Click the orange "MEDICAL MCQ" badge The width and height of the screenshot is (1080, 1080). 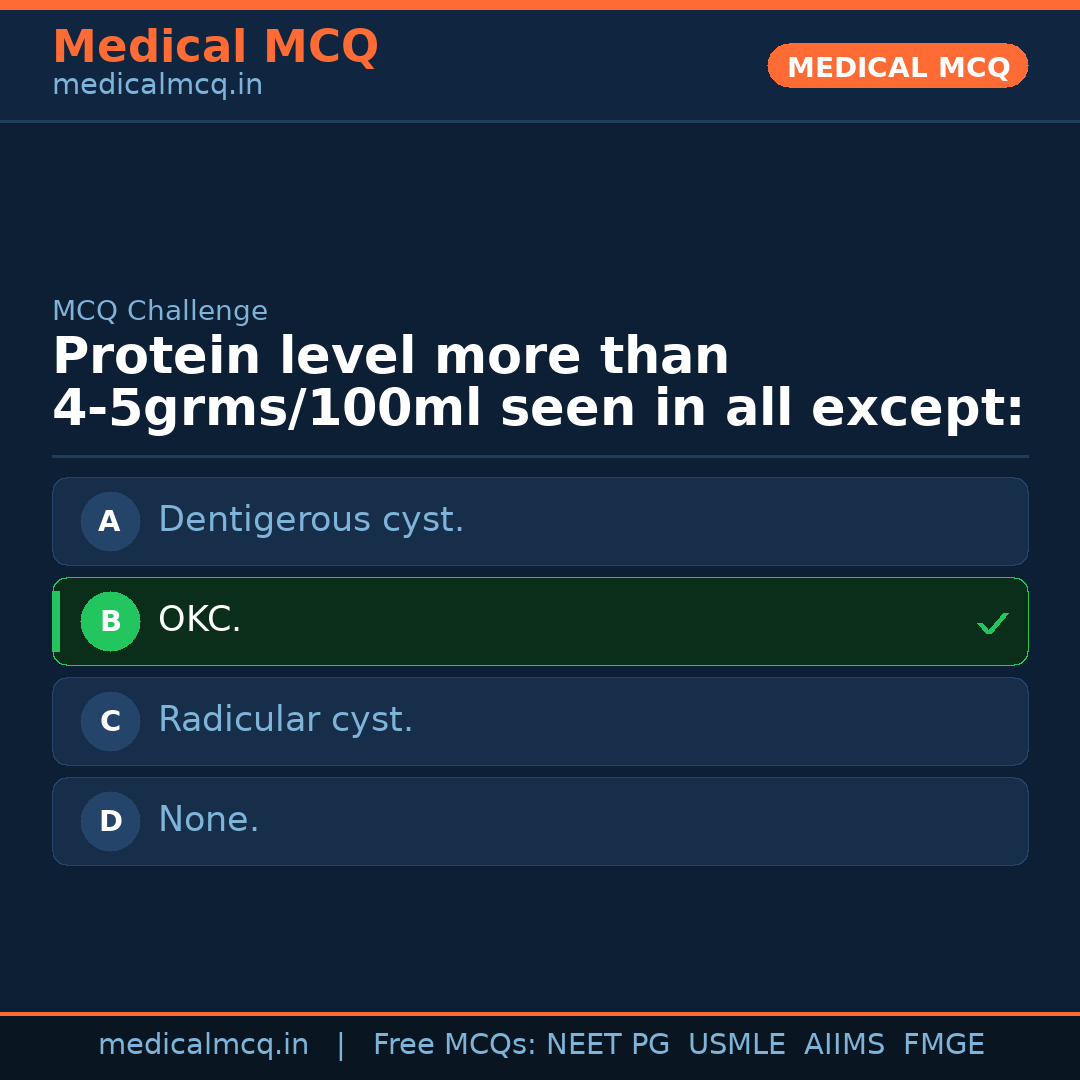(897, 66)
